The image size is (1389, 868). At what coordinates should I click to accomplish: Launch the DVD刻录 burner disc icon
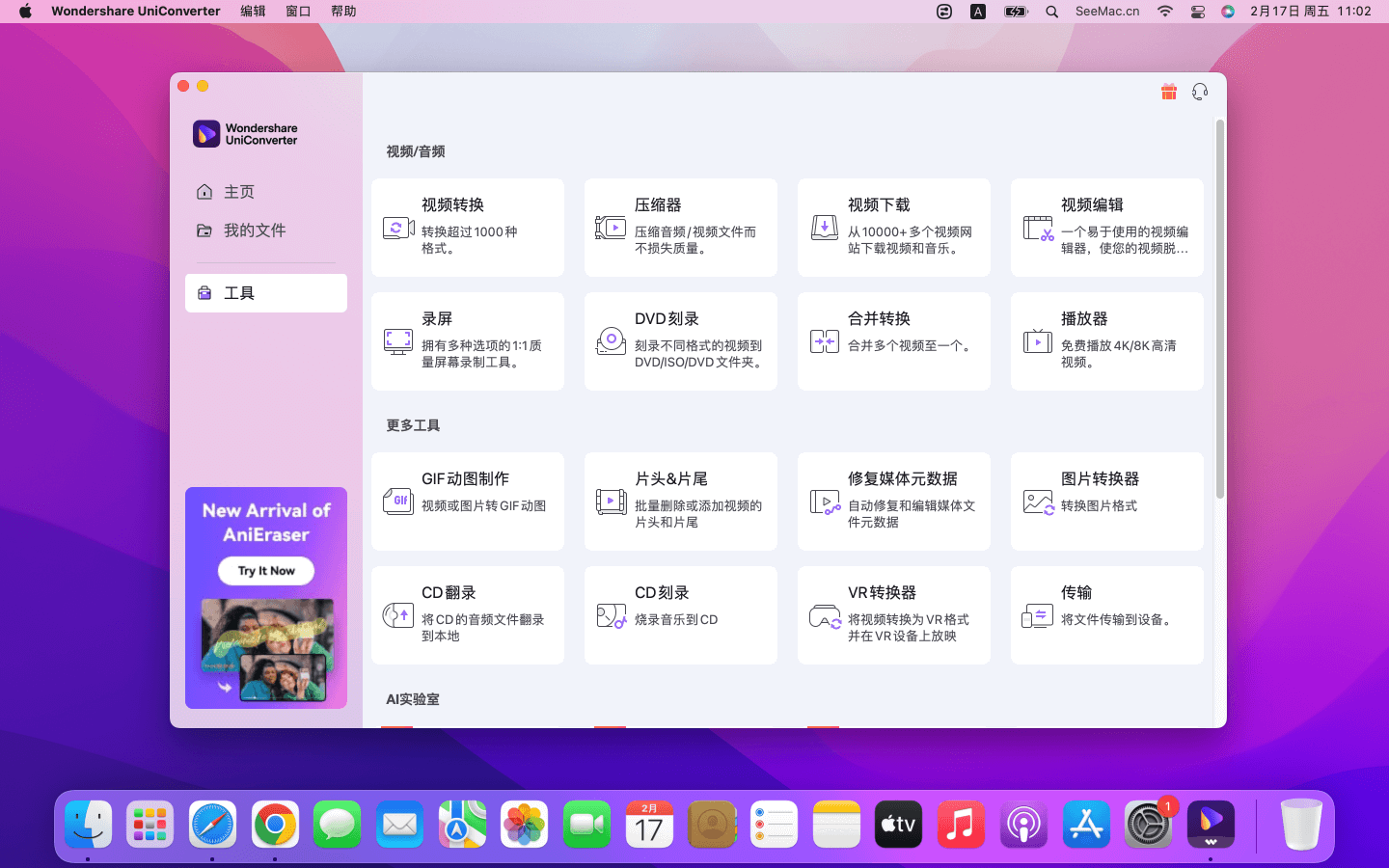point(611,341)
